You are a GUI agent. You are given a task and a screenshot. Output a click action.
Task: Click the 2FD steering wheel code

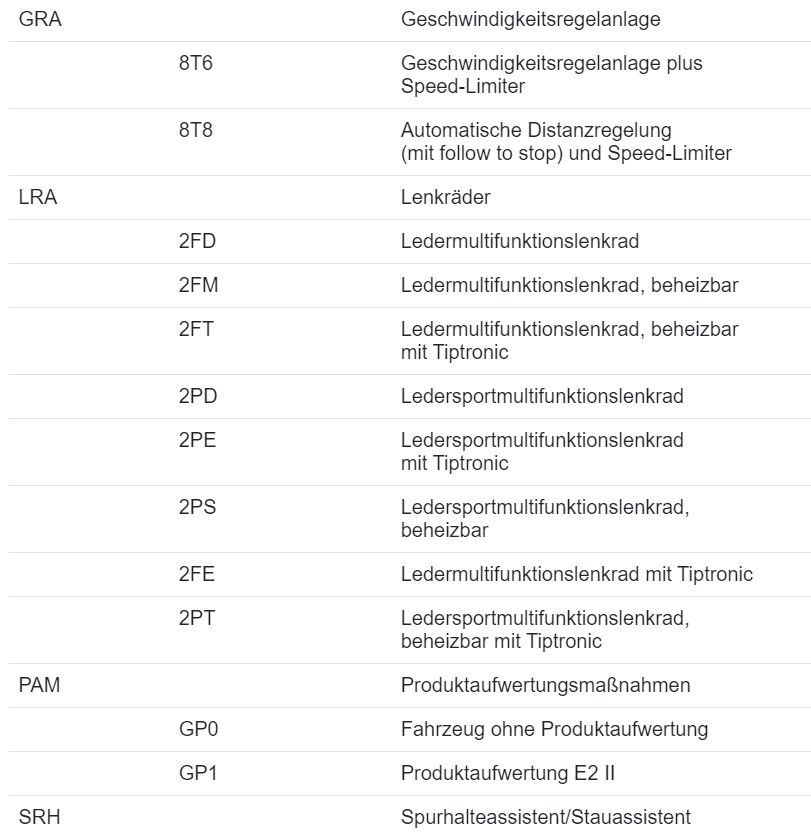tap(197, 242)
